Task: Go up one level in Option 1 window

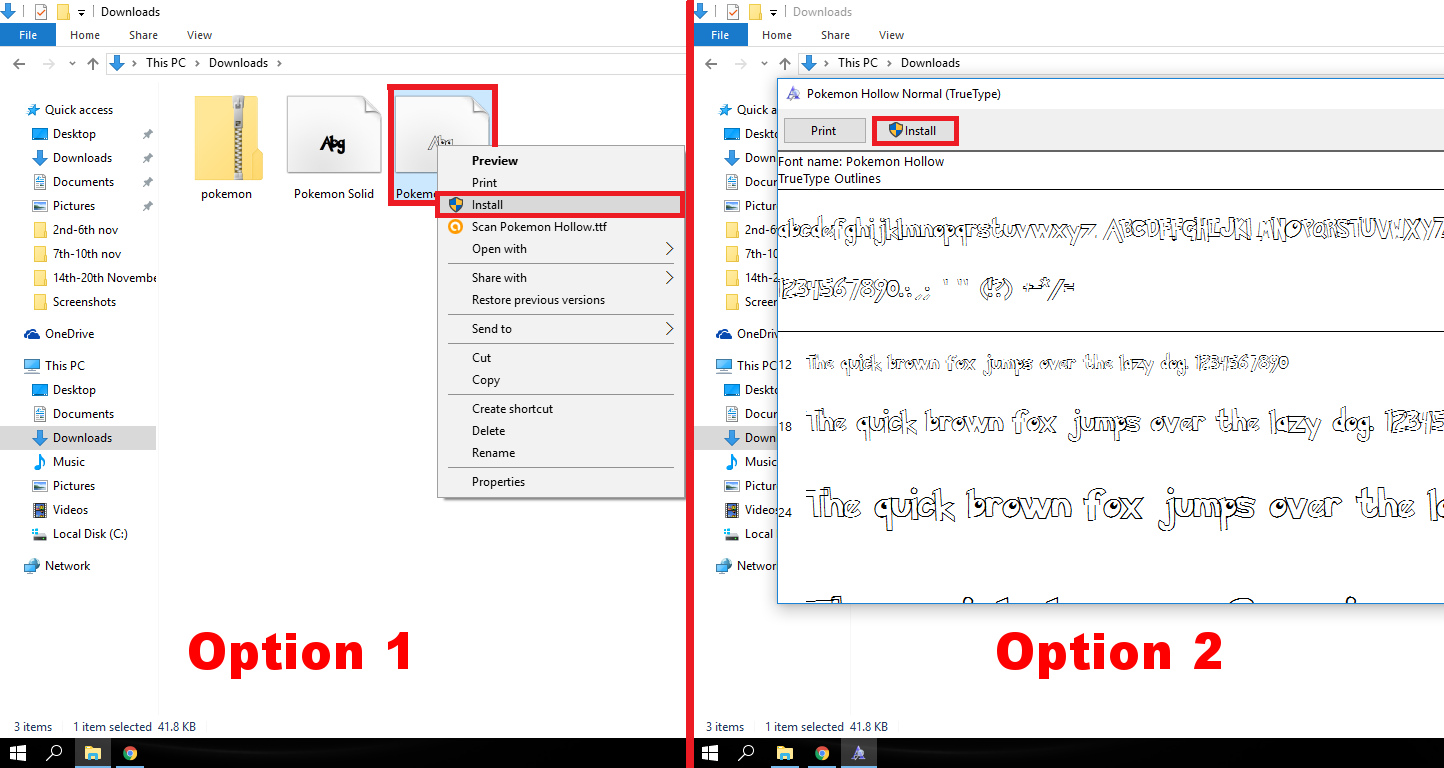Action: (x=93, y=63)
